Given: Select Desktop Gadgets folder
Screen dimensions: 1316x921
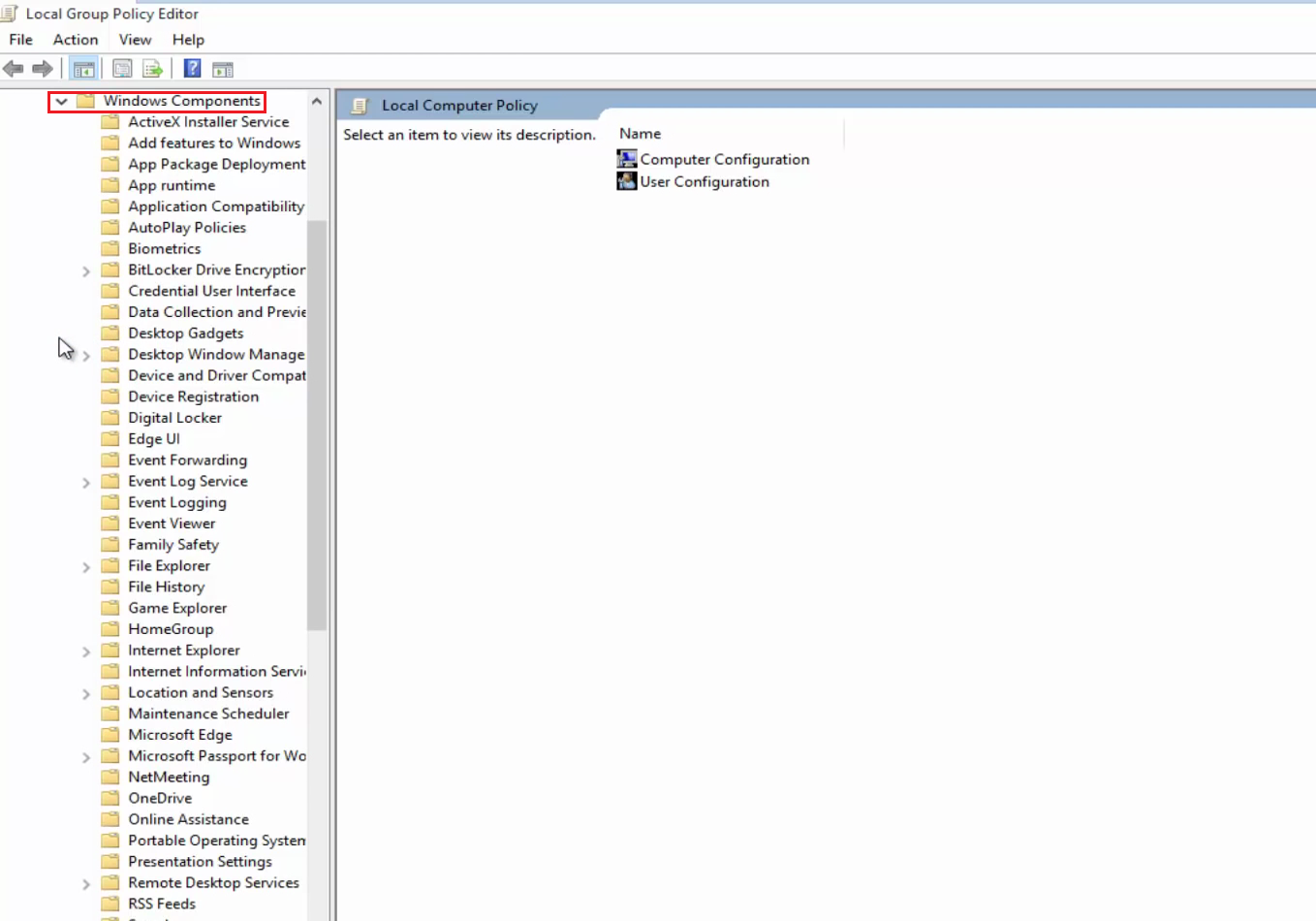Looking at the screenshot, I should pos(186,333).
